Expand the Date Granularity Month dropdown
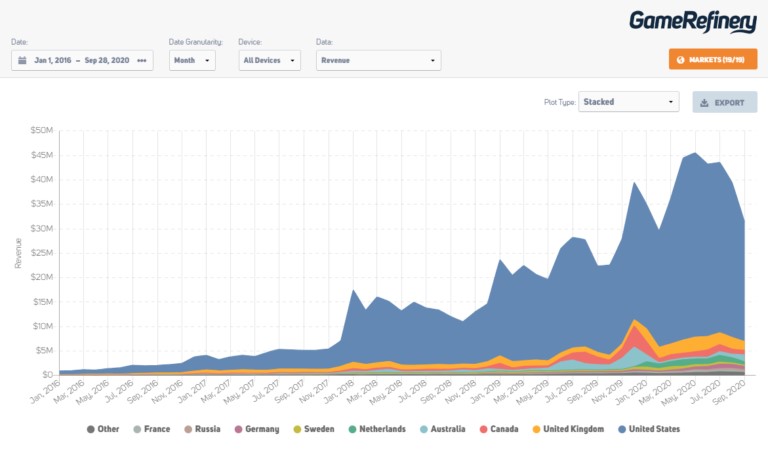This screenshot has height=451, width=768. (192, 60)
